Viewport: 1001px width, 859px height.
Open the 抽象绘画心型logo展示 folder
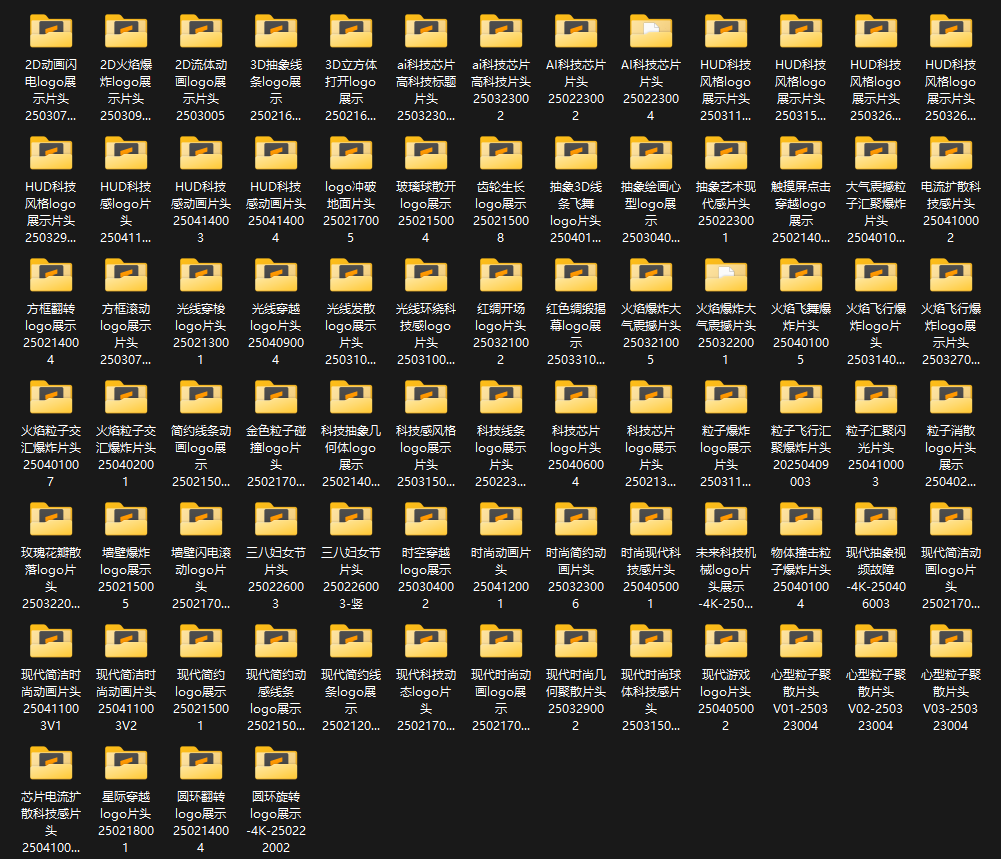coord(651,154)
